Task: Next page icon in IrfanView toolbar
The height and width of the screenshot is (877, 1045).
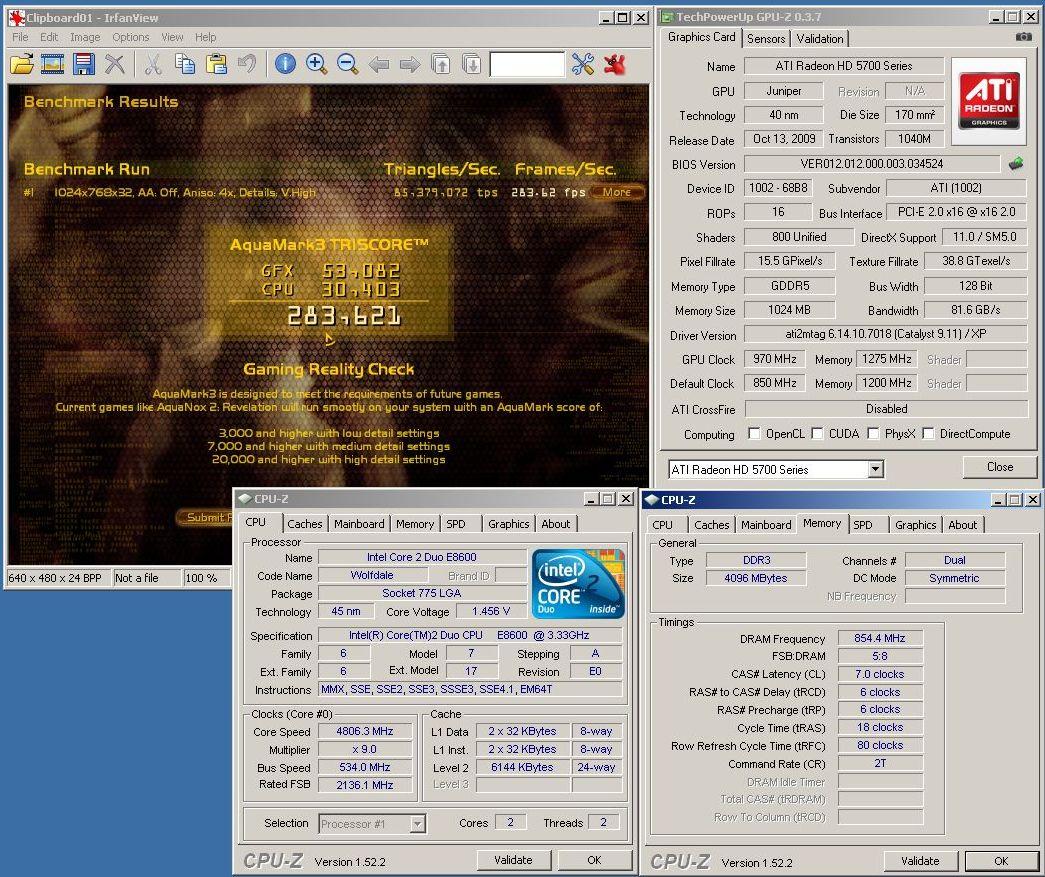Action: point(471,65)
